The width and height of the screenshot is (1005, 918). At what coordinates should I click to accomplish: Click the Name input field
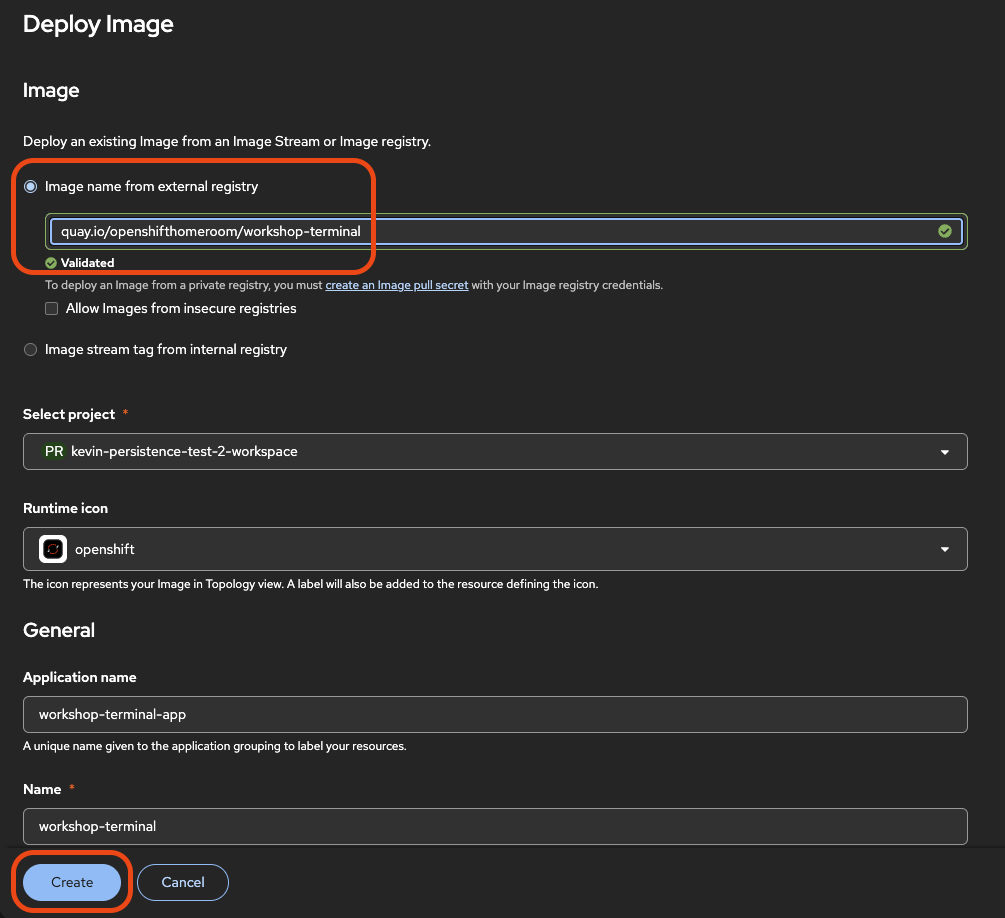495,826
